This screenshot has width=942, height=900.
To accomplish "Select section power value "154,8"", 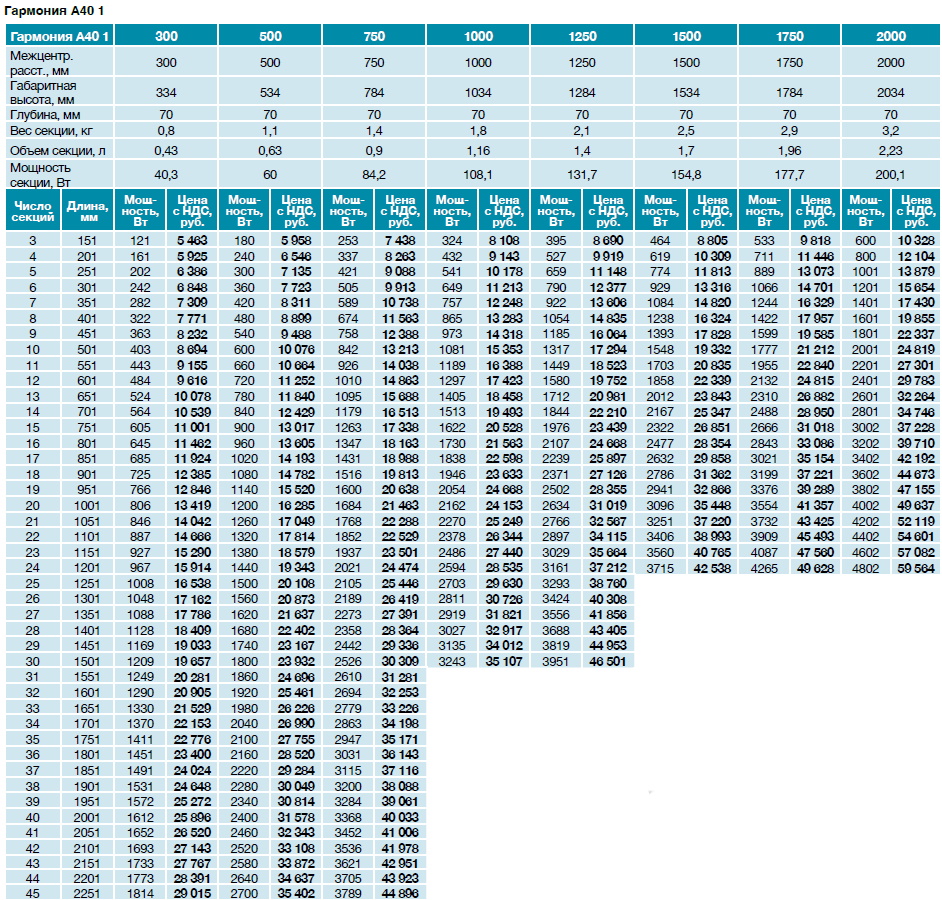I will tap(686, 175).
